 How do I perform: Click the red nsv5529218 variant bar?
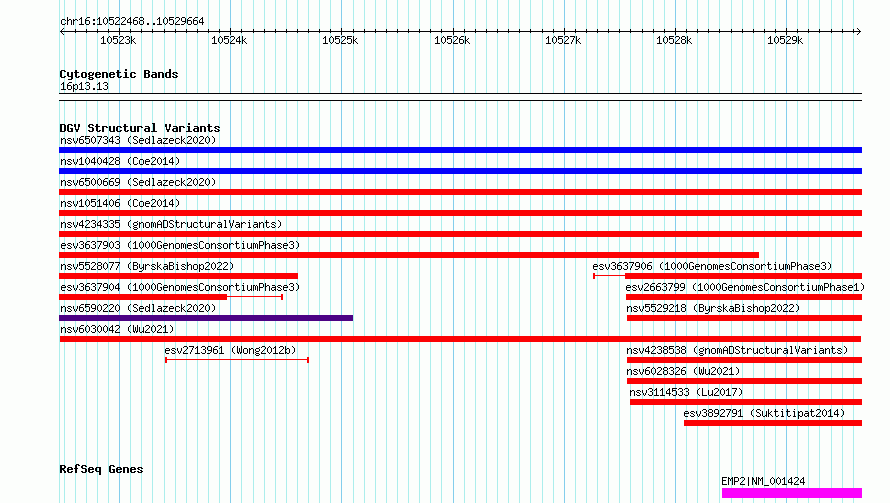[745, 318]
